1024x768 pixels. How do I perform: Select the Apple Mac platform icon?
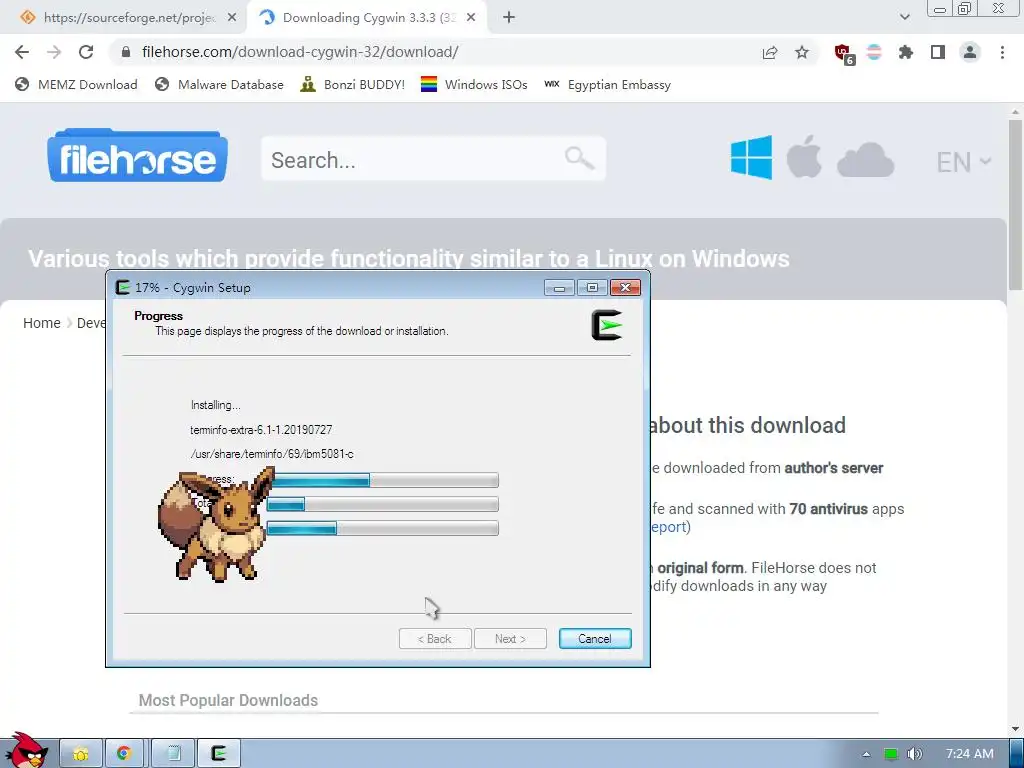(804, 157)
